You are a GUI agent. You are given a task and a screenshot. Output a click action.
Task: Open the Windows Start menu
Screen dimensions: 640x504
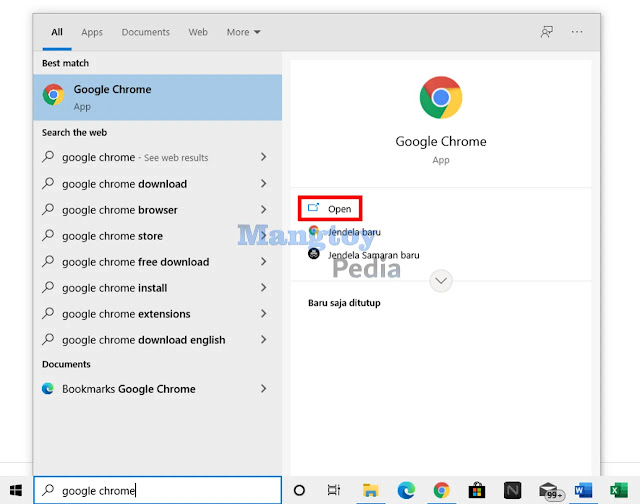pyautogui.click(x=16, y=490)
